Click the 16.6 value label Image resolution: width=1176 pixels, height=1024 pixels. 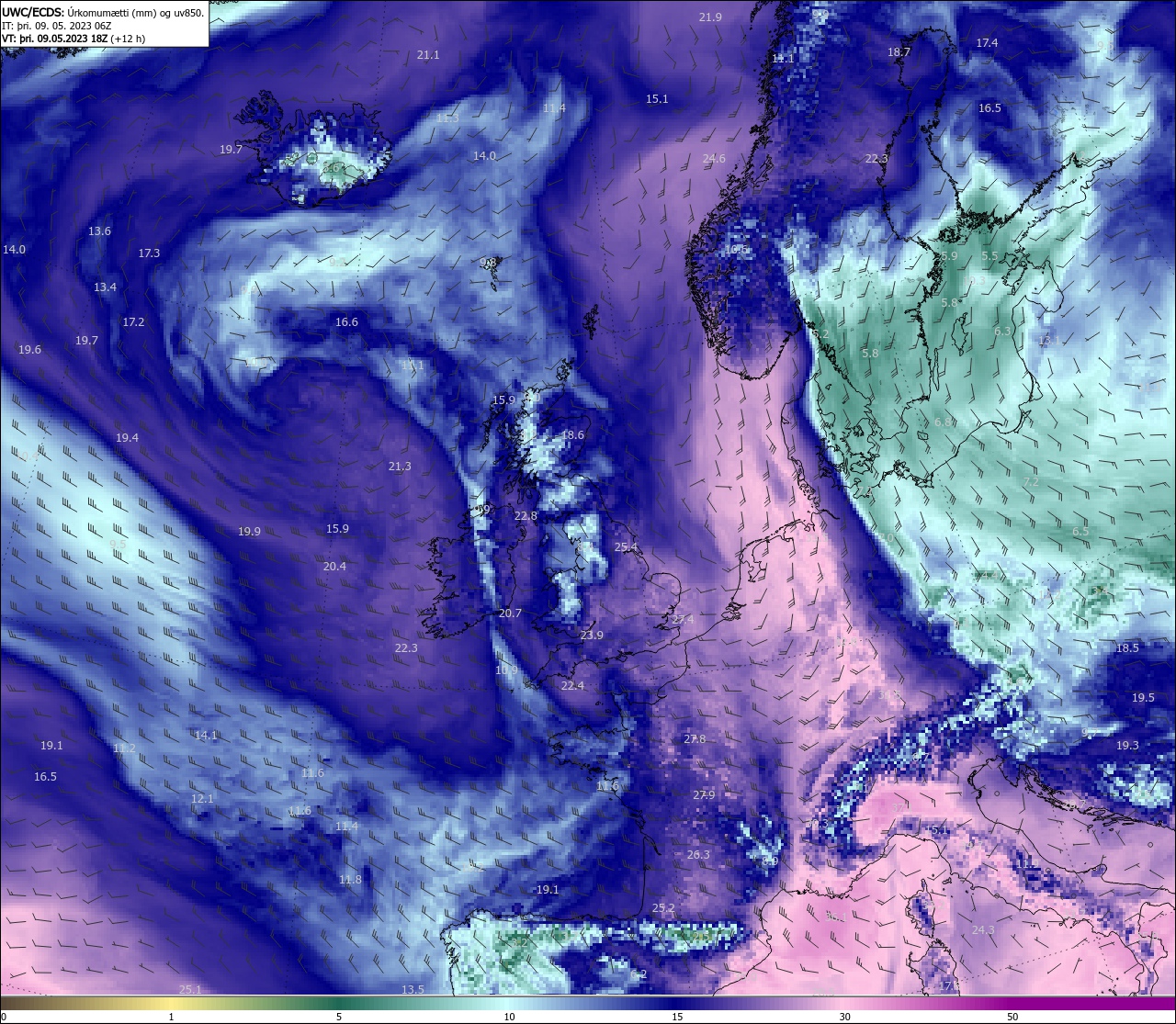[346, 322]
